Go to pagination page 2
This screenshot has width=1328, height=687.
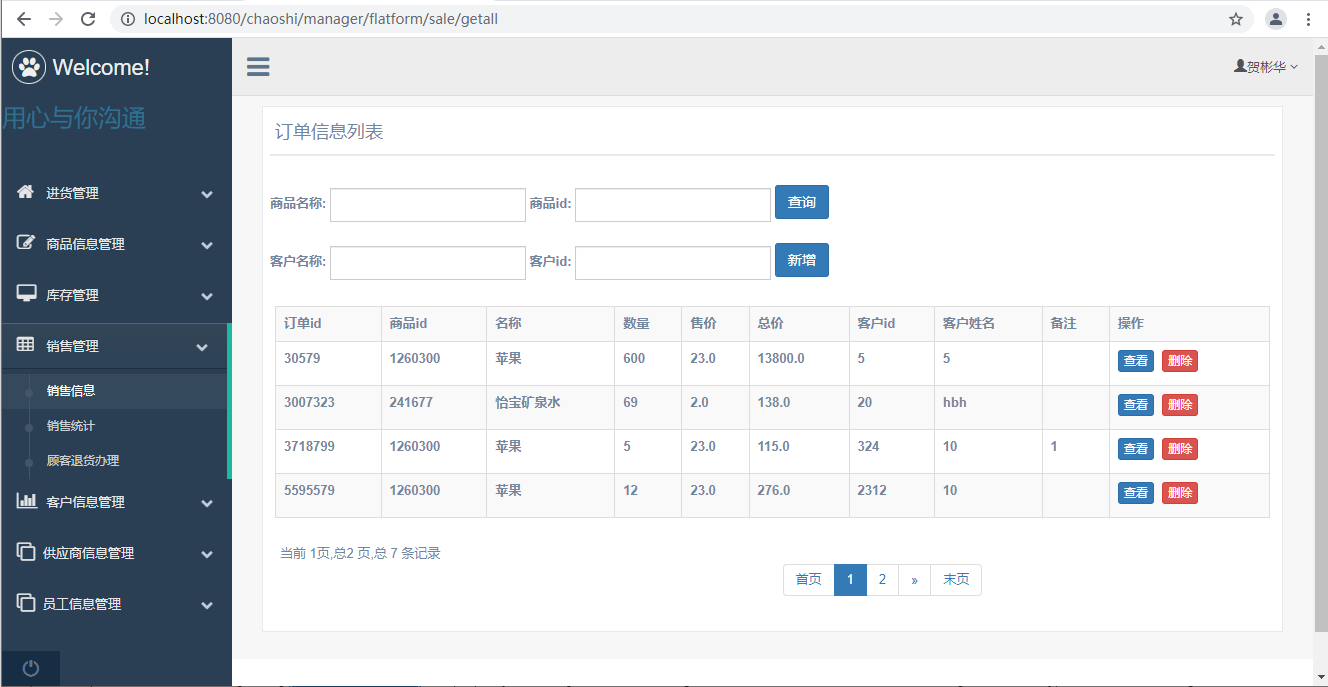882,579
